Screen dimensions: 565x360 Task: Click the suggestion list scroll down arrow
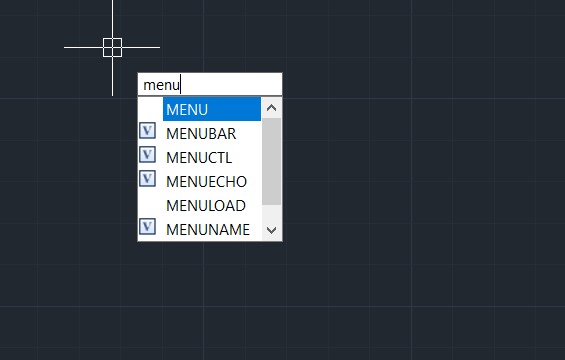272,230
